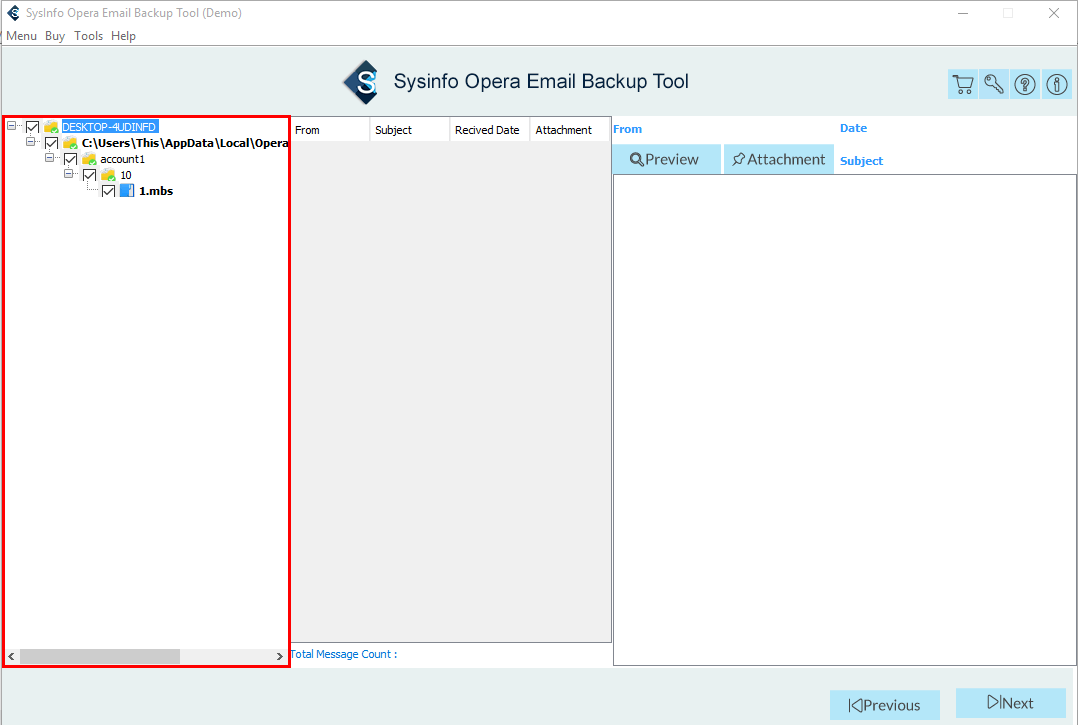The image size is (1078, 725).
Task: Click the DESKTOP-4UDINFD folder icon
Action: tap(51, 126)
